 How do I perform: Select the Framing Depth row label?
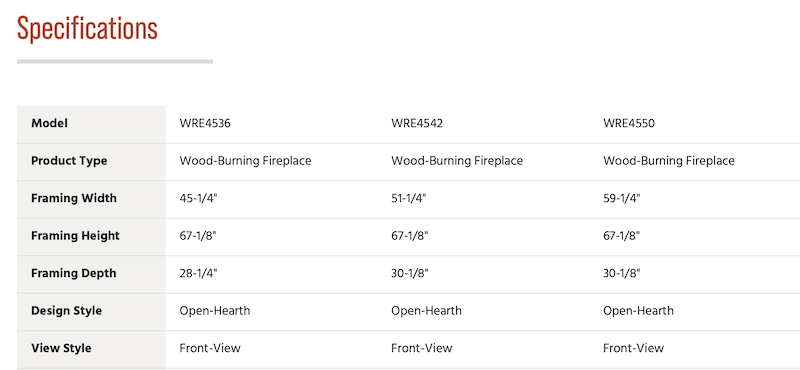click(74, 273)
